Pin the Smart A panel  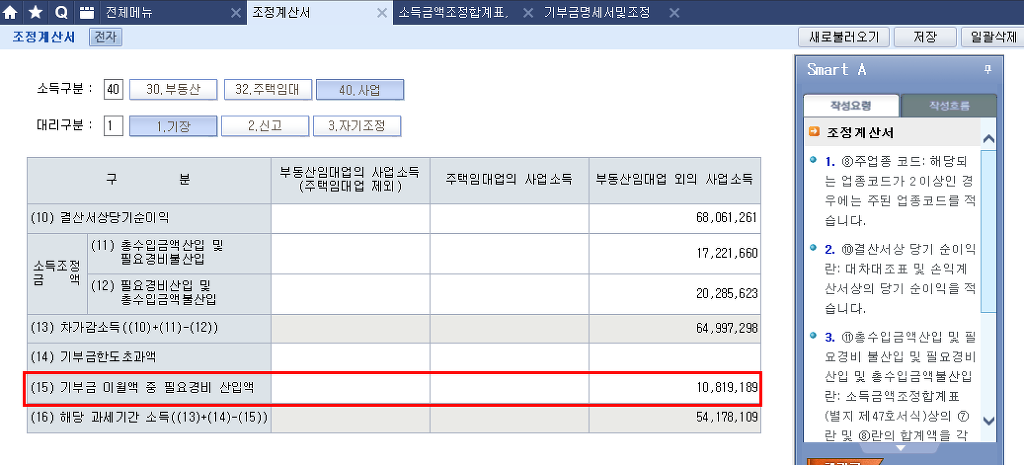point(987,69)
